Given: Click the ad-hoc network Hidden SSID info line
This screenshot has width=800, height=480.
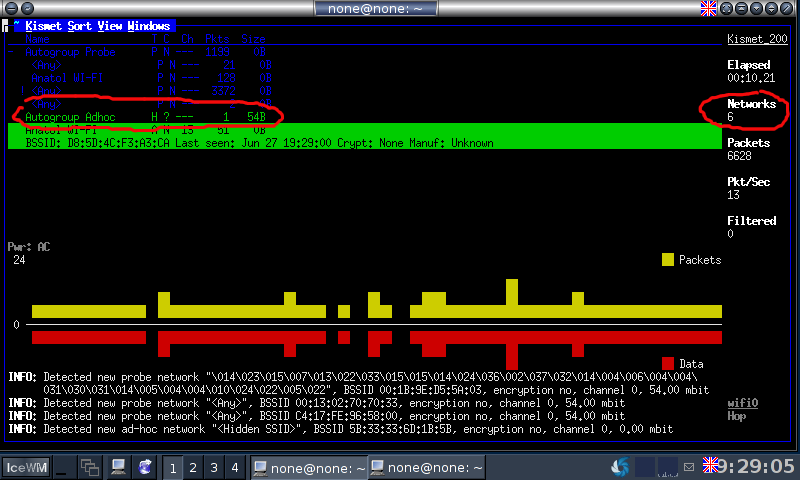Looking at the screenshot, I should coord(340,429).
